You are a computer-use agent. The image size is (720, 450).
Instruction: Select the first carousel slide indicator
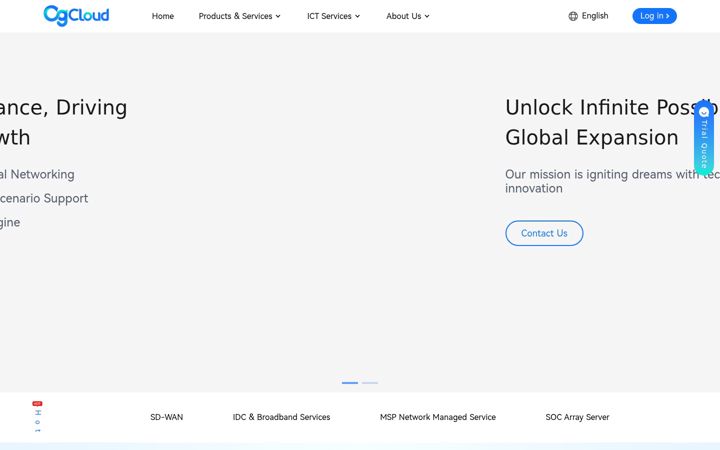(349, 382)
